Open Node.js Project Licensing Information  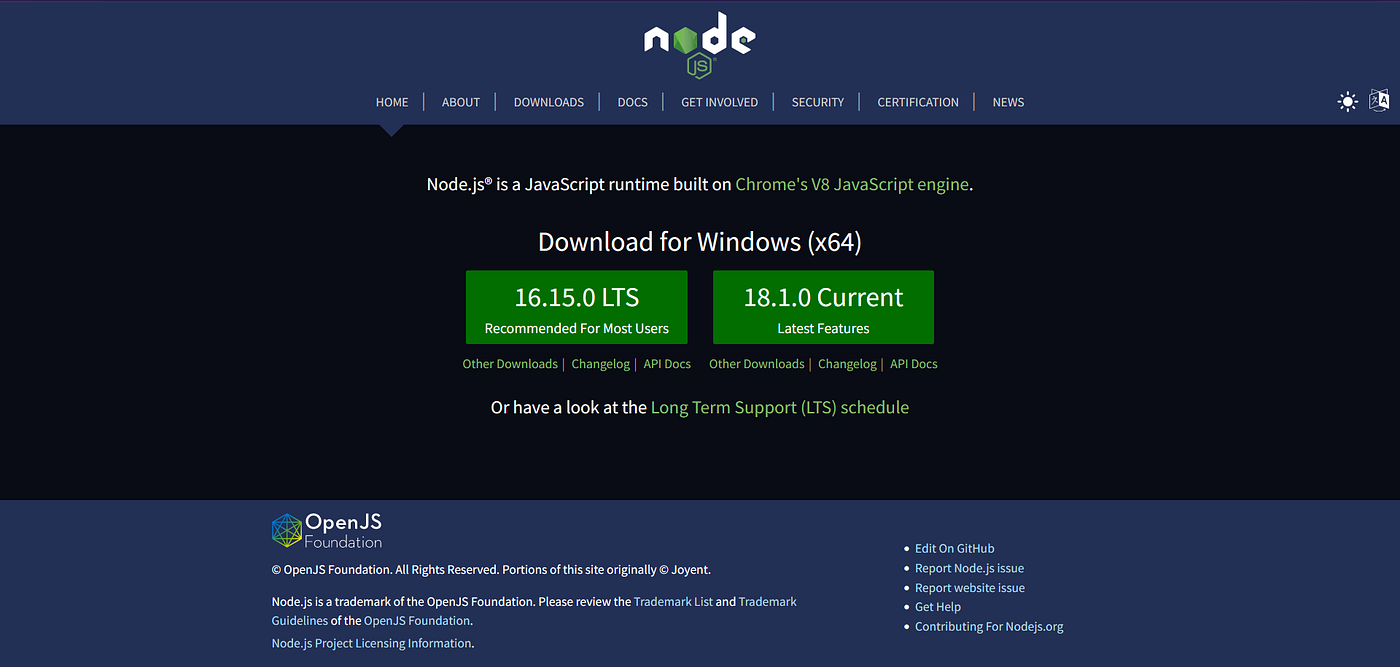tap(371, 643)
